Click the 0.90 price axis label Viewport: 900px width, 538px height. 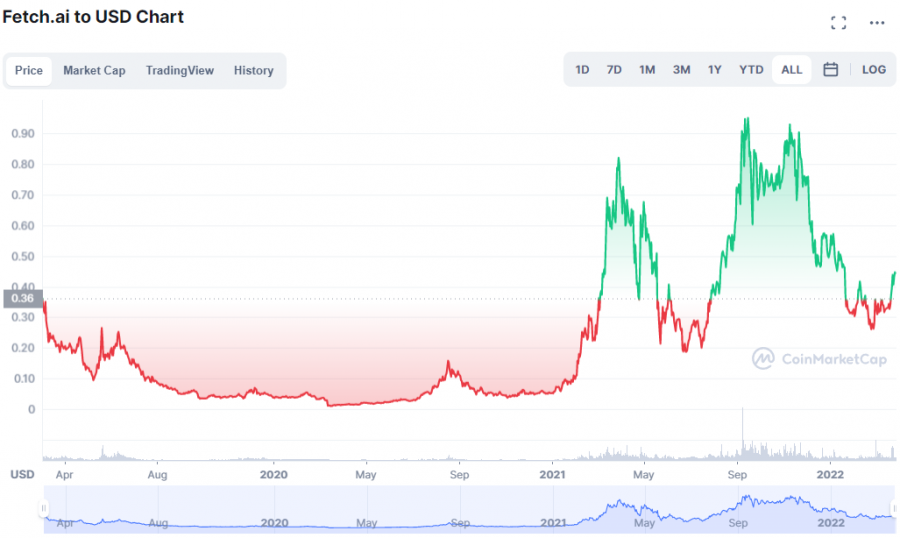(x=23, y=133)
